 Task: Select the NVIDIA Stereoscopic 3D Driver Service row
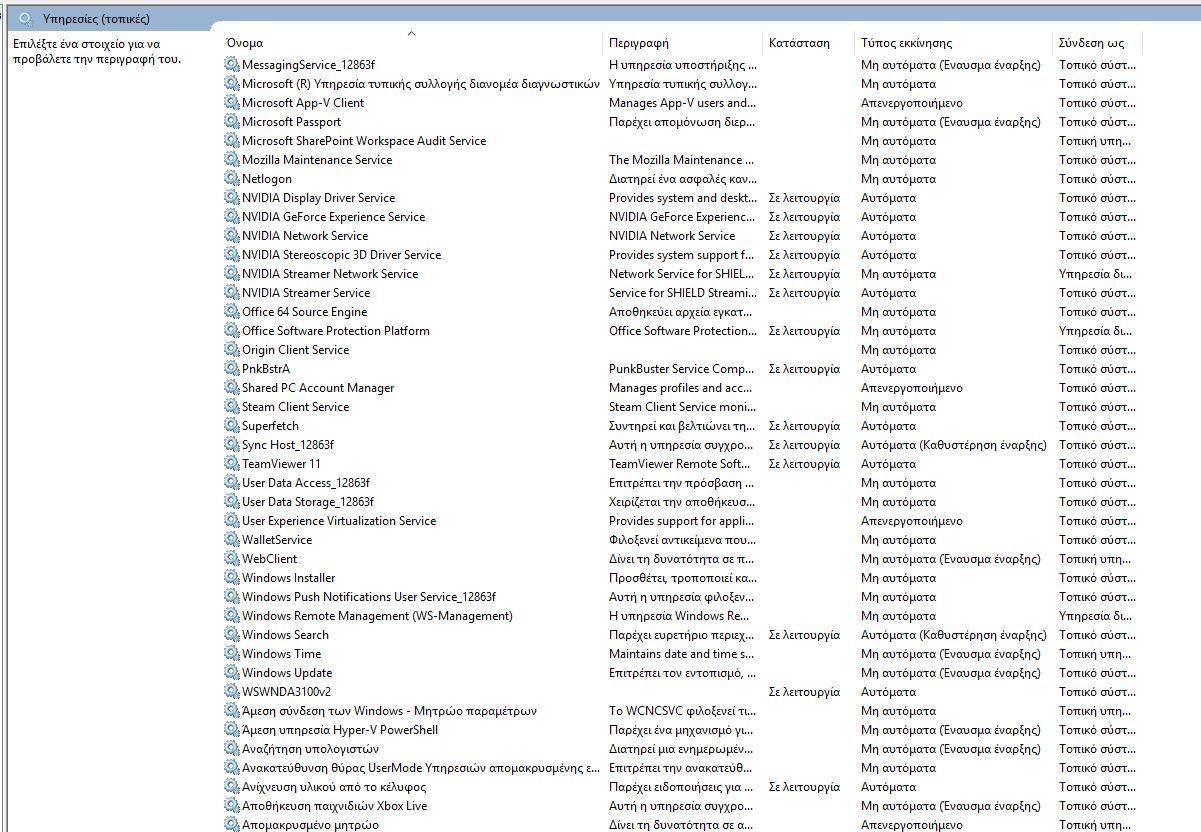click(x=682, y=255)
